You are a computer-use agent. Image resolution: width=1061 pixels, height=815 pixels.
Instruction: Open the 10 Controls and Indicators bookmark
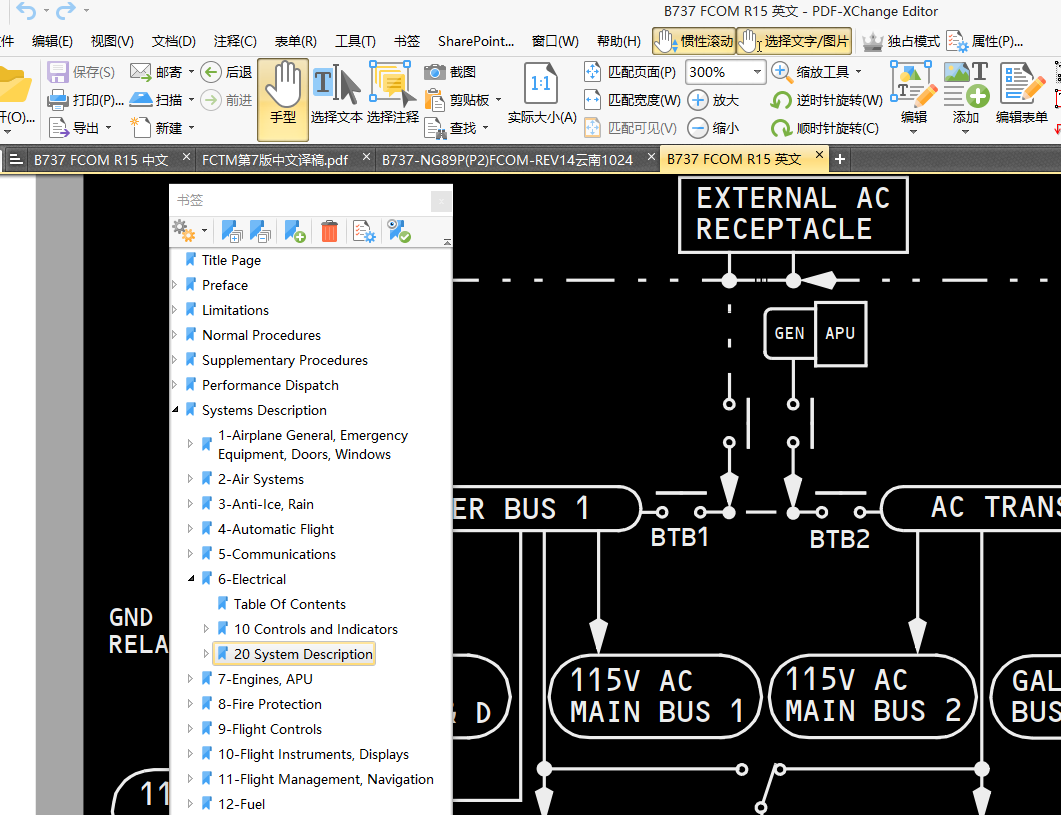tap(315, 629)
